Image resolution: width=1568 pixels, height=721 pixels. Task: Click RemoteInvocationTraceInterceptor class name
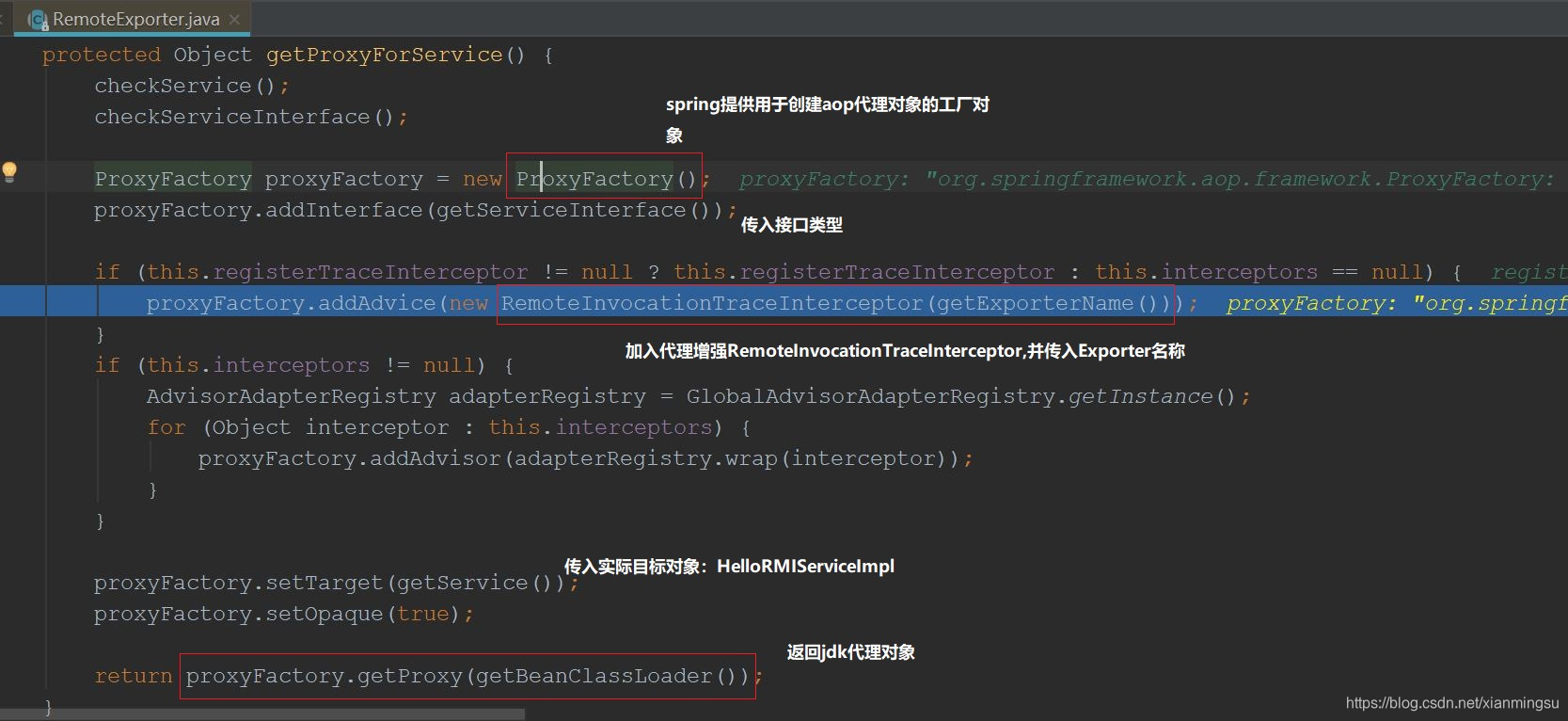coord(711,303)
